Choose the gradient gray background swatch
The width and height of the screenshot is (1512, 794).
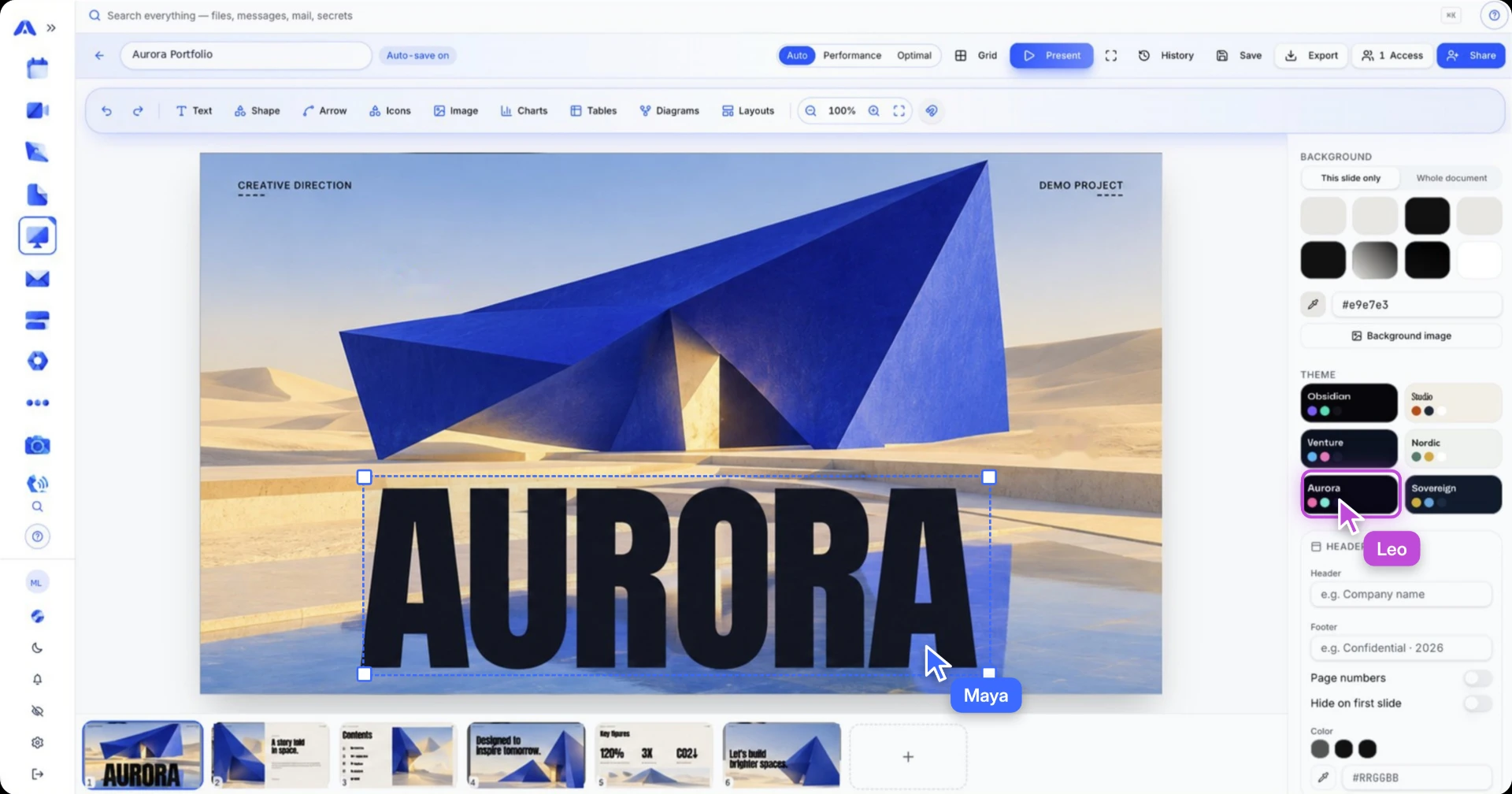tap(1374, 260)
